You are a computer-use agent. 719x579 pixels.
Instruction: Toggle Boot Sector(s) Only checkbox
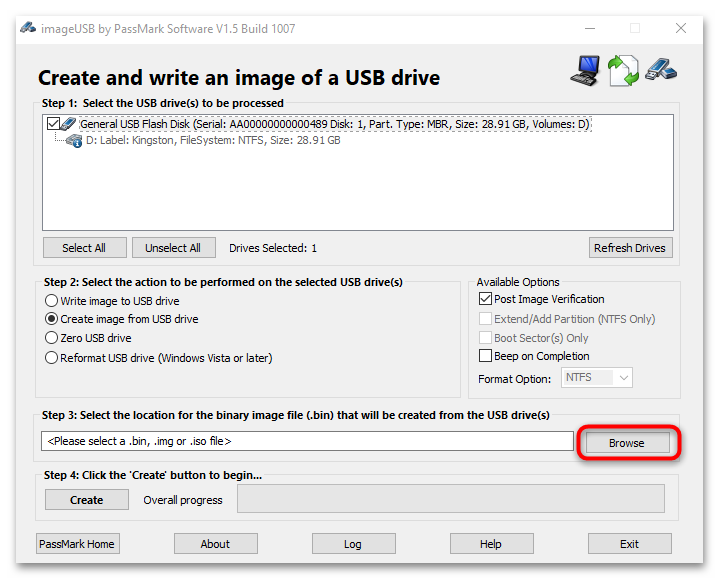(485, 338)
